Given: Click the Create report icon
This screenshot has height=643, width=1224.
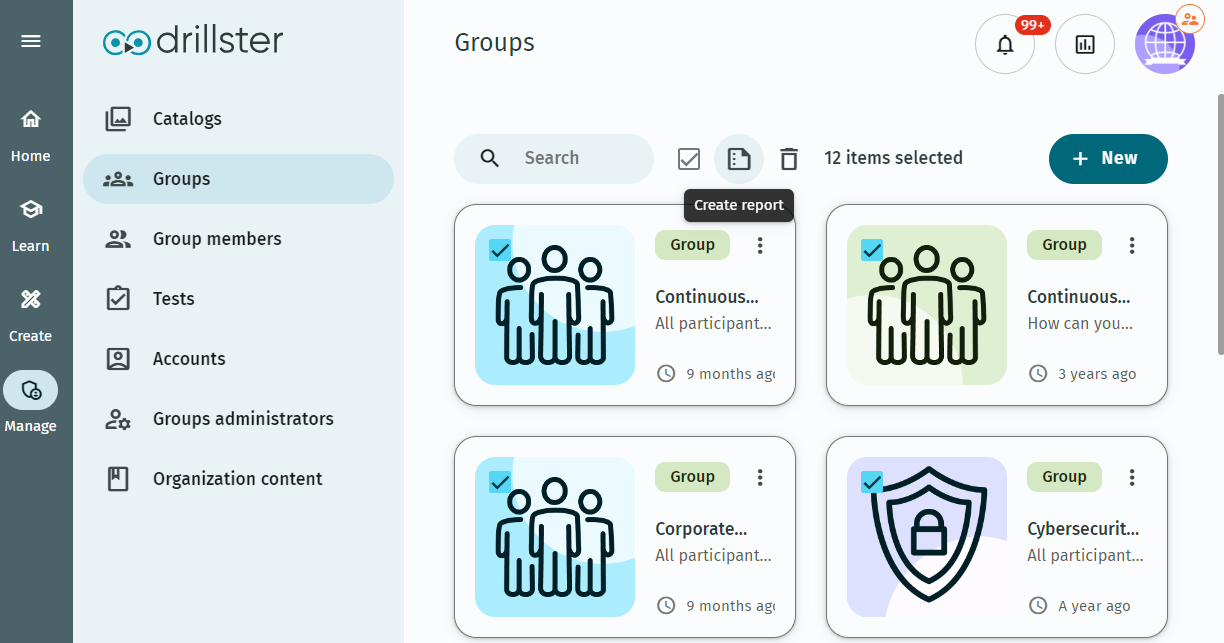Looking at the screenshot, I should [x=739, y=158].
